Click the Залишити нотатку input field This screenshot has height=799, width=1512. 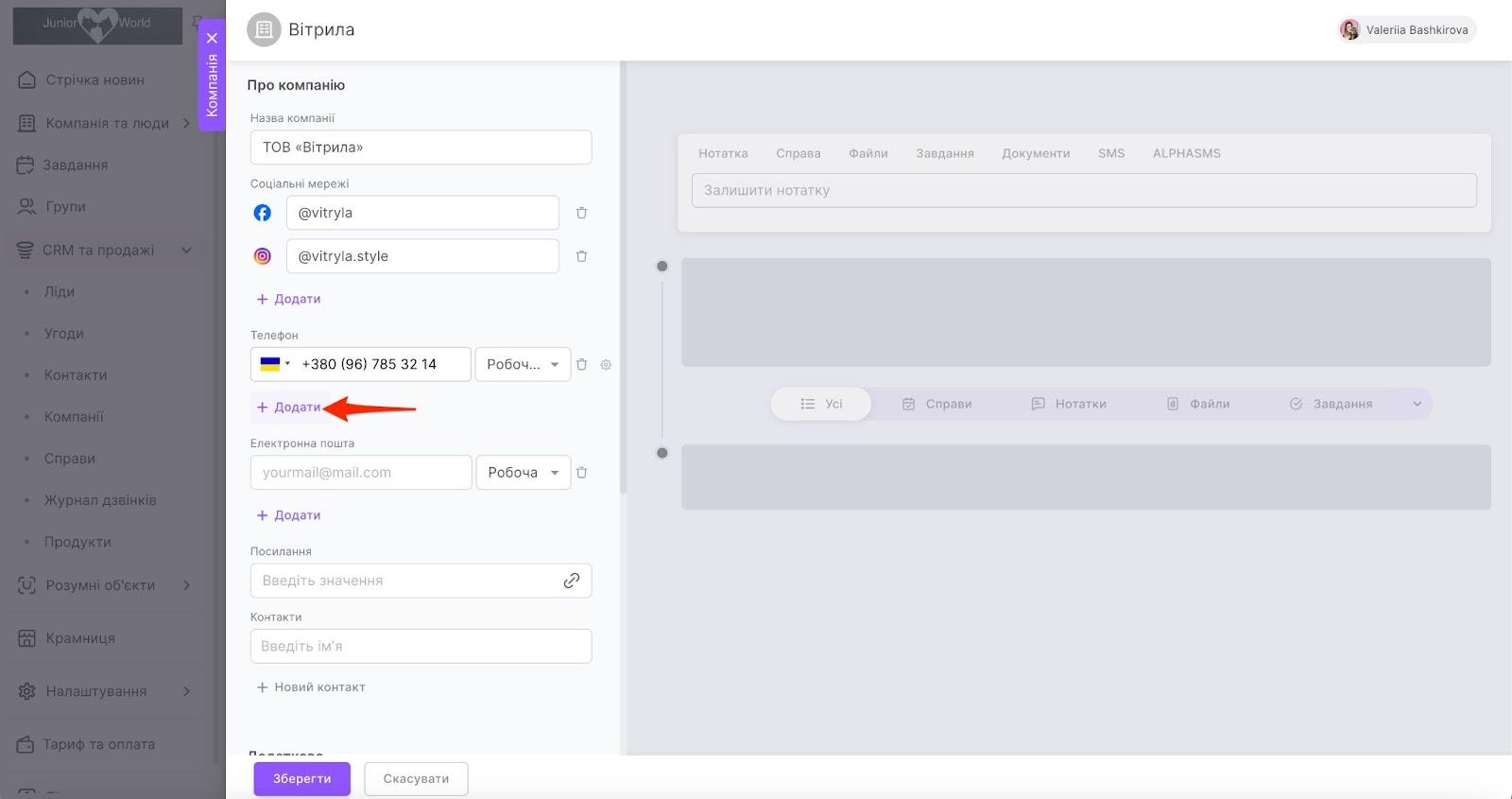point(1084,190)
